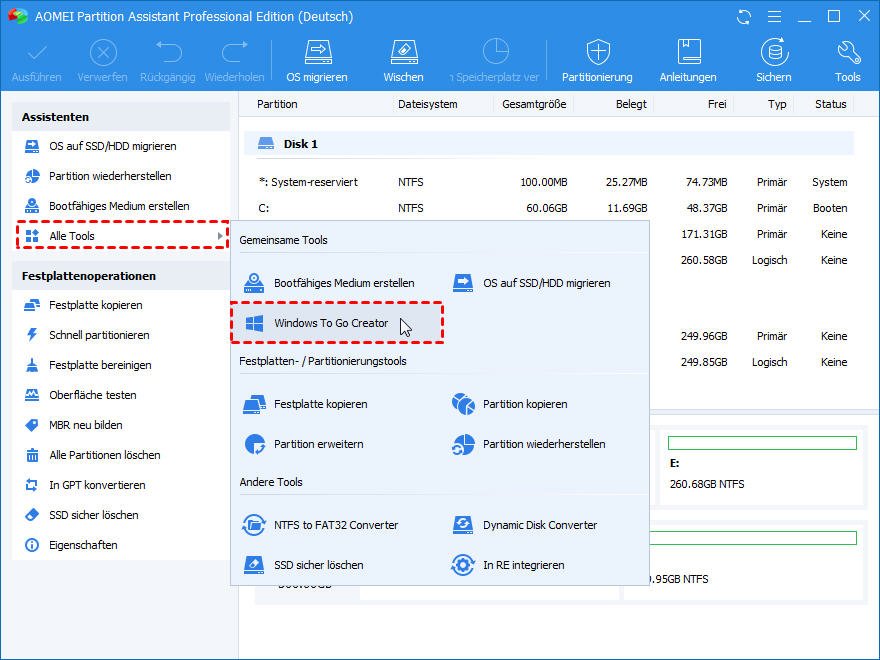Click the refresh icon in title bar

(744, 17)
